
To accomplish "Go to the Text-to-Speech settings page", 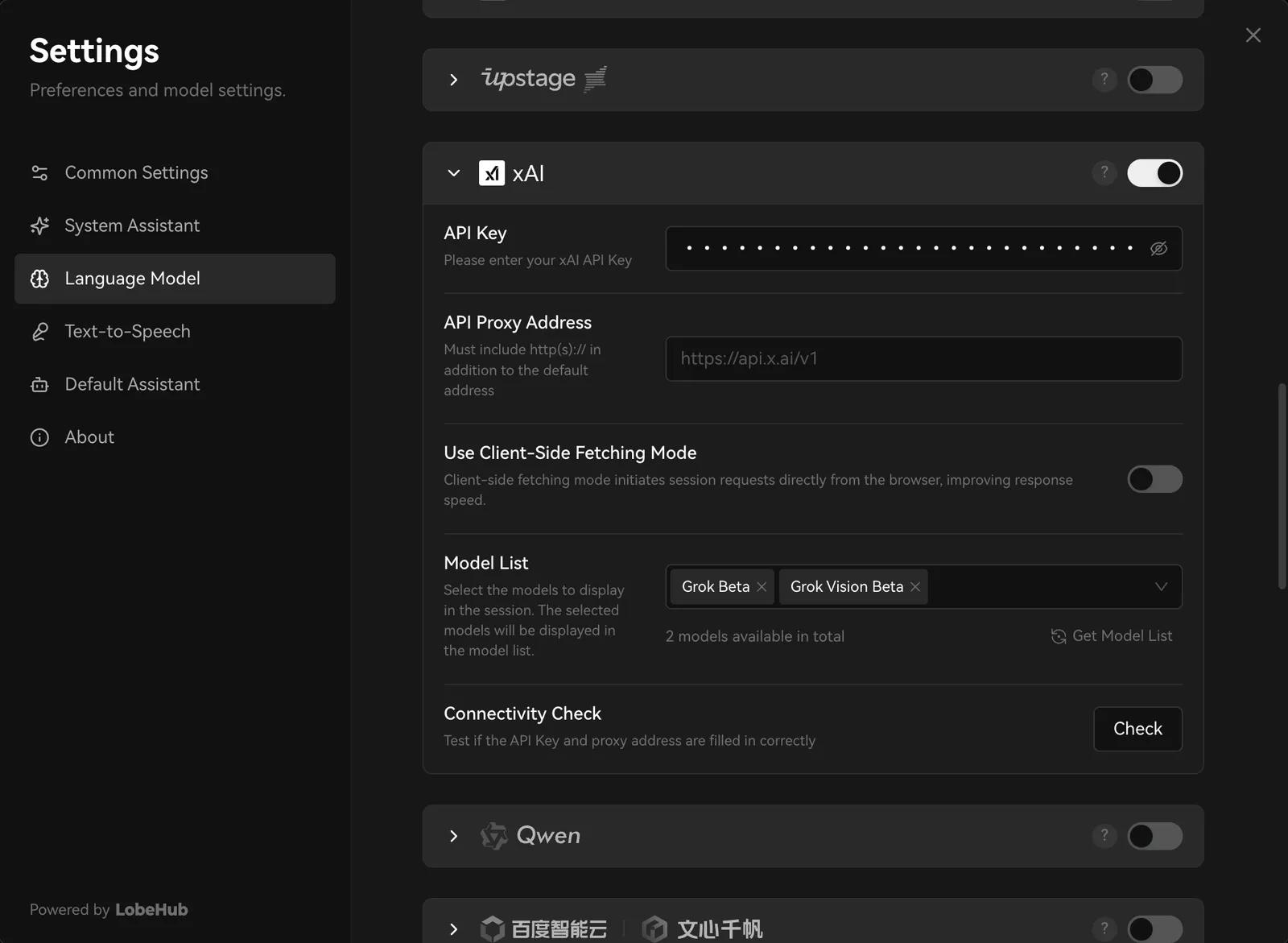I will pyautogui.click(x=127, y=332).
